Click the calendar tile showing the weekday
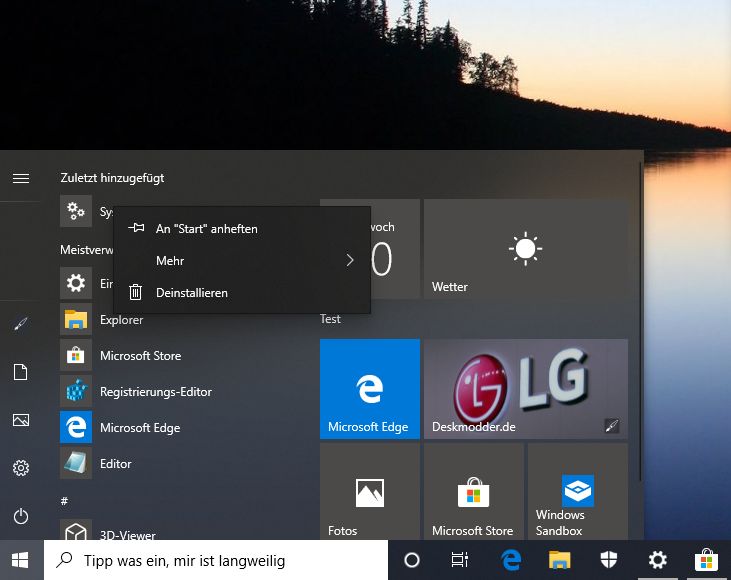 tap(395, 249)
